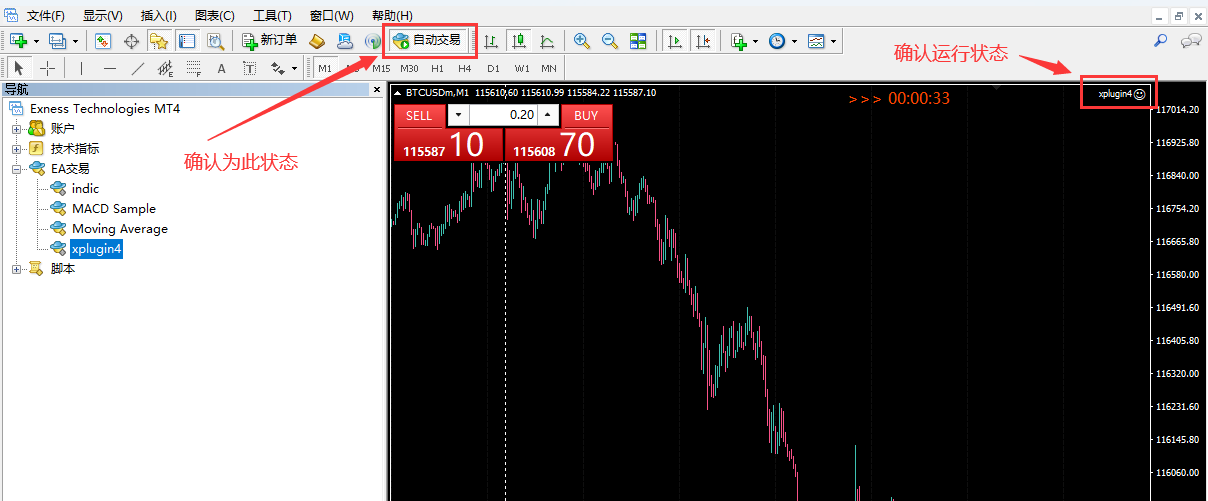
Task: Select the trendline drawing tool
Action: tap(137, 68)
